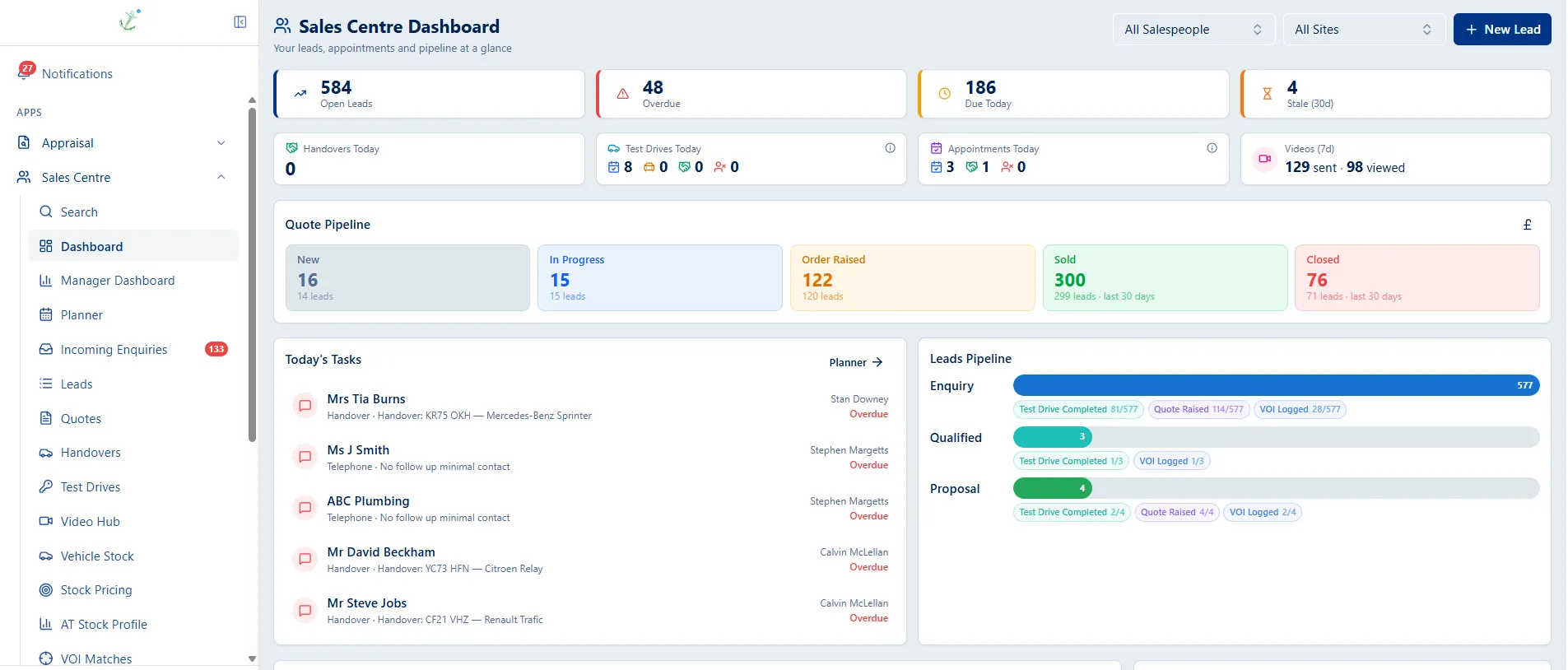Click the Handovers car icon
Viewport: 1568px width, 670px height.
[46, 453]
